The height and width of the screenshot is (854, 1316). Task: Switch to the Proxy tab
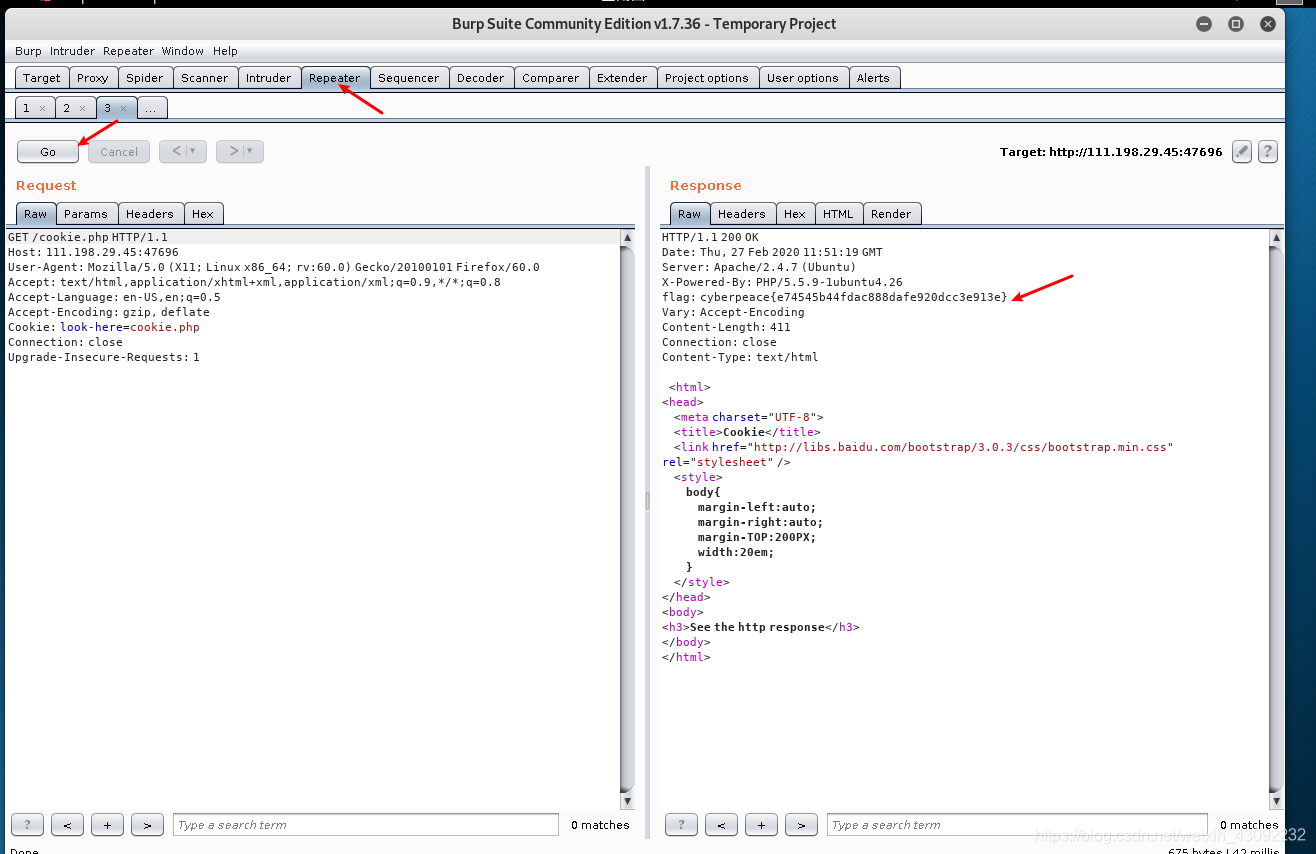pyautogui.click(x=93, y=78)
